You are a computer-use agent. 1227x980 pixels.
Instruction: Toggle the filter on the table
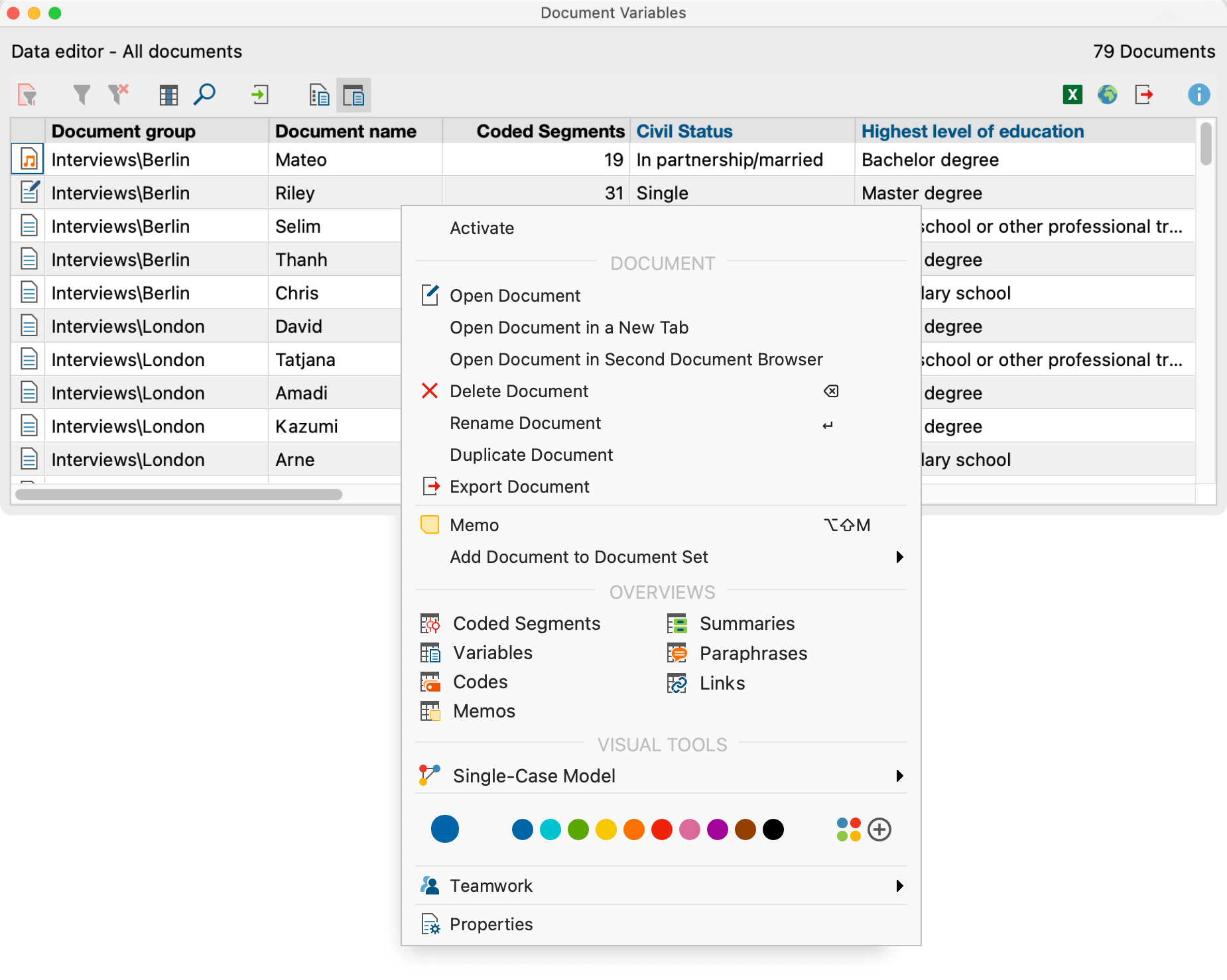tap(82, 94)
